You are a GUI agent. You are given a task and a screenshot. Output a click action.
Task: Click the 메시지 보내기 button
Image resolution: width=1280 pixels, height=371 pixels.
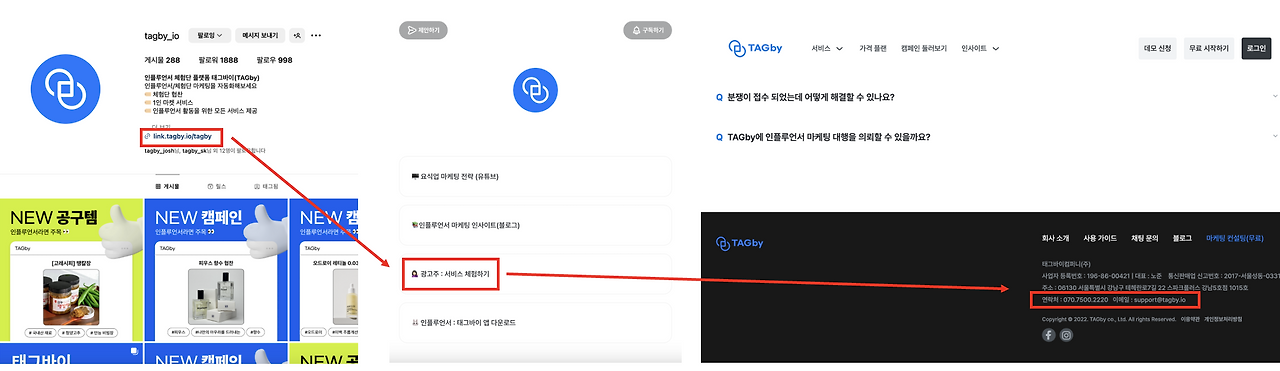260,35
